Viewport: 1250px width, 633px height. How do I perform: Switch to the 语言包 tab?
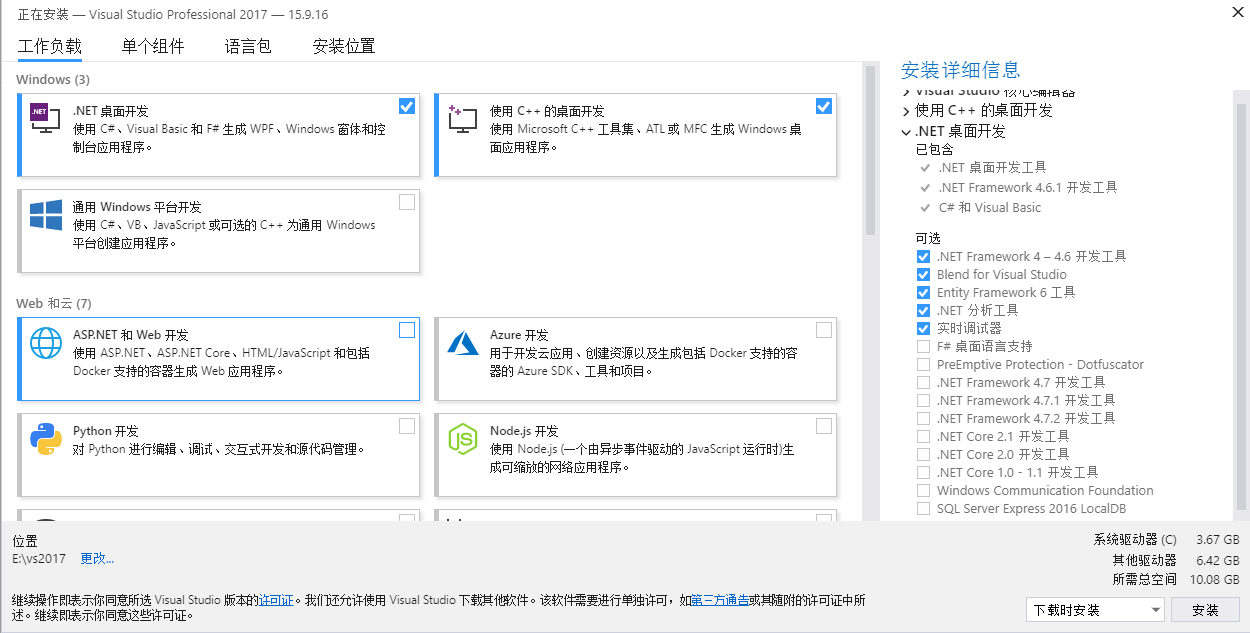[x=248, y=46]
